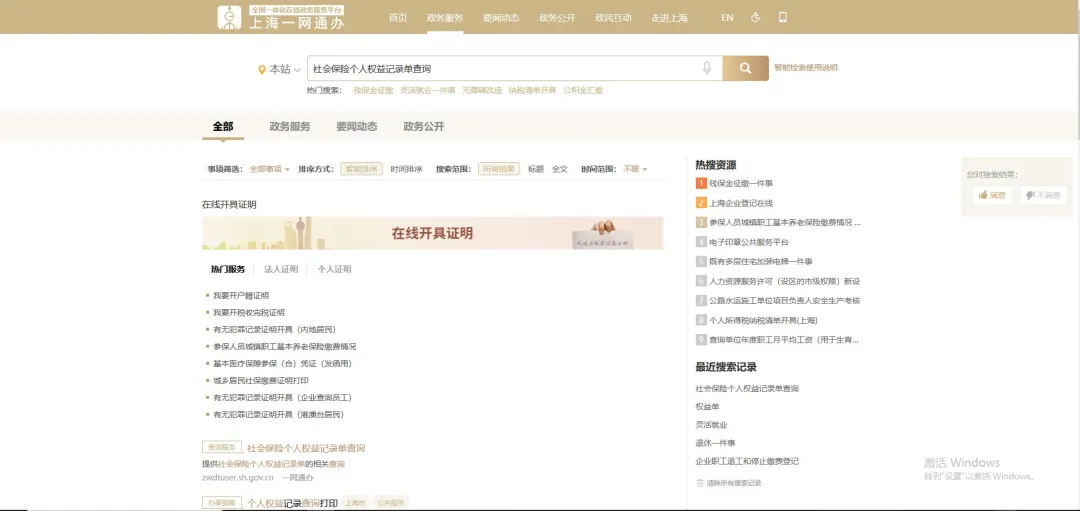Click the thumbs-down 不满意 feedback button
Screen dimensions: 1080x511
(1043, 195)
